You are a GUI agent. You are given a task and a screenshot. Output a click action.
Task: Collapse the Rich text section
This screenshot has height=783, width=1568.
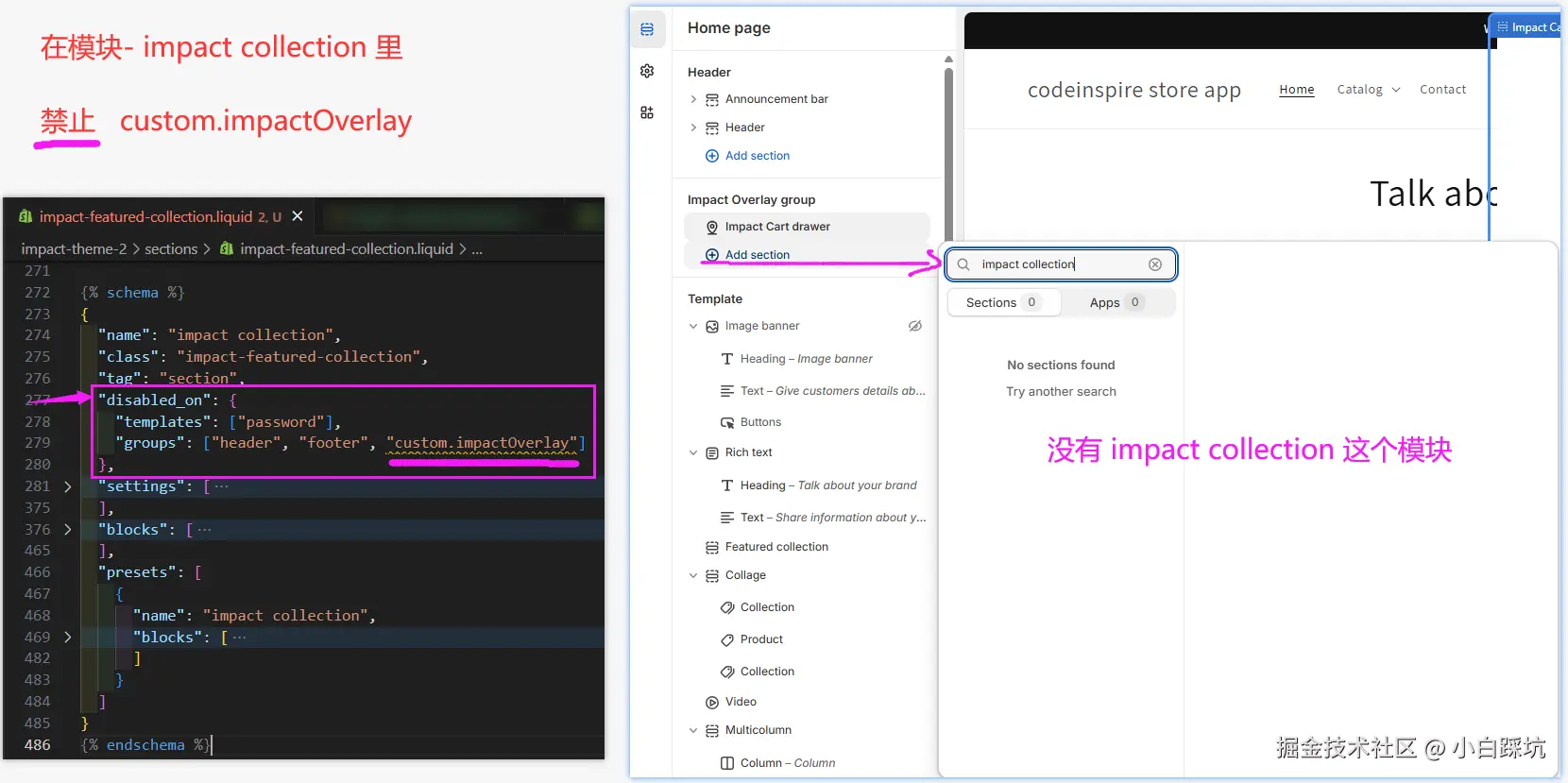693,452
